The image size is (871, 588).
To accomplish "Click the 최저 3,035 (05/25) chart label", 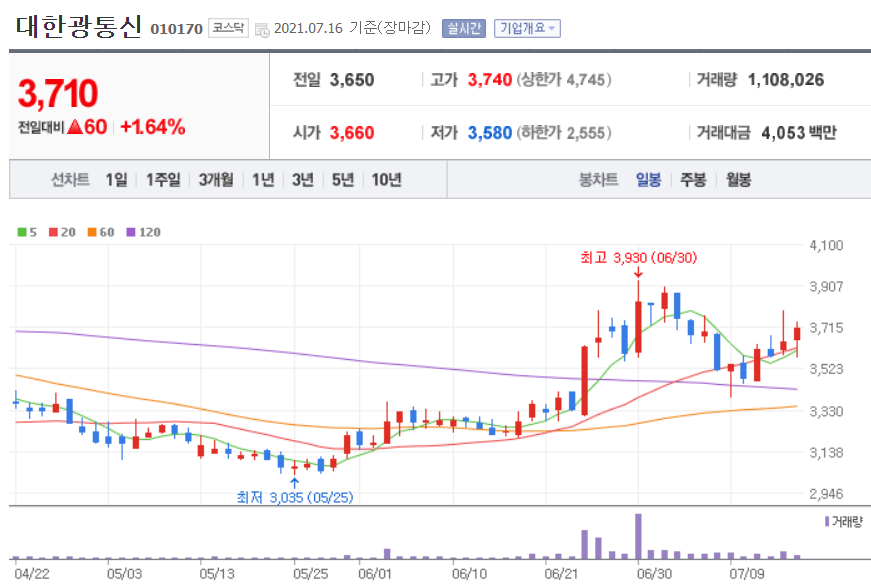I will pyautogui.click(x=295, y=497).
